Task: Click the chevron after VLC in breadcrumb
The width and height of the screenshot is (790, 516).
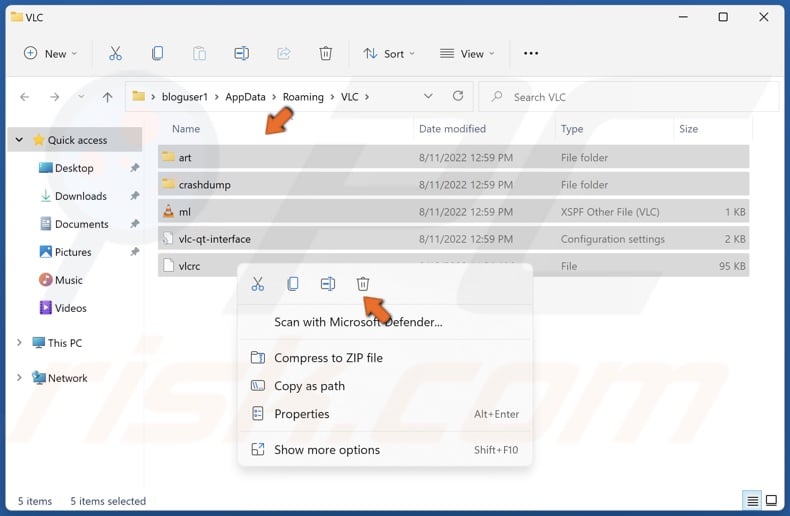Action: point(367,97)
